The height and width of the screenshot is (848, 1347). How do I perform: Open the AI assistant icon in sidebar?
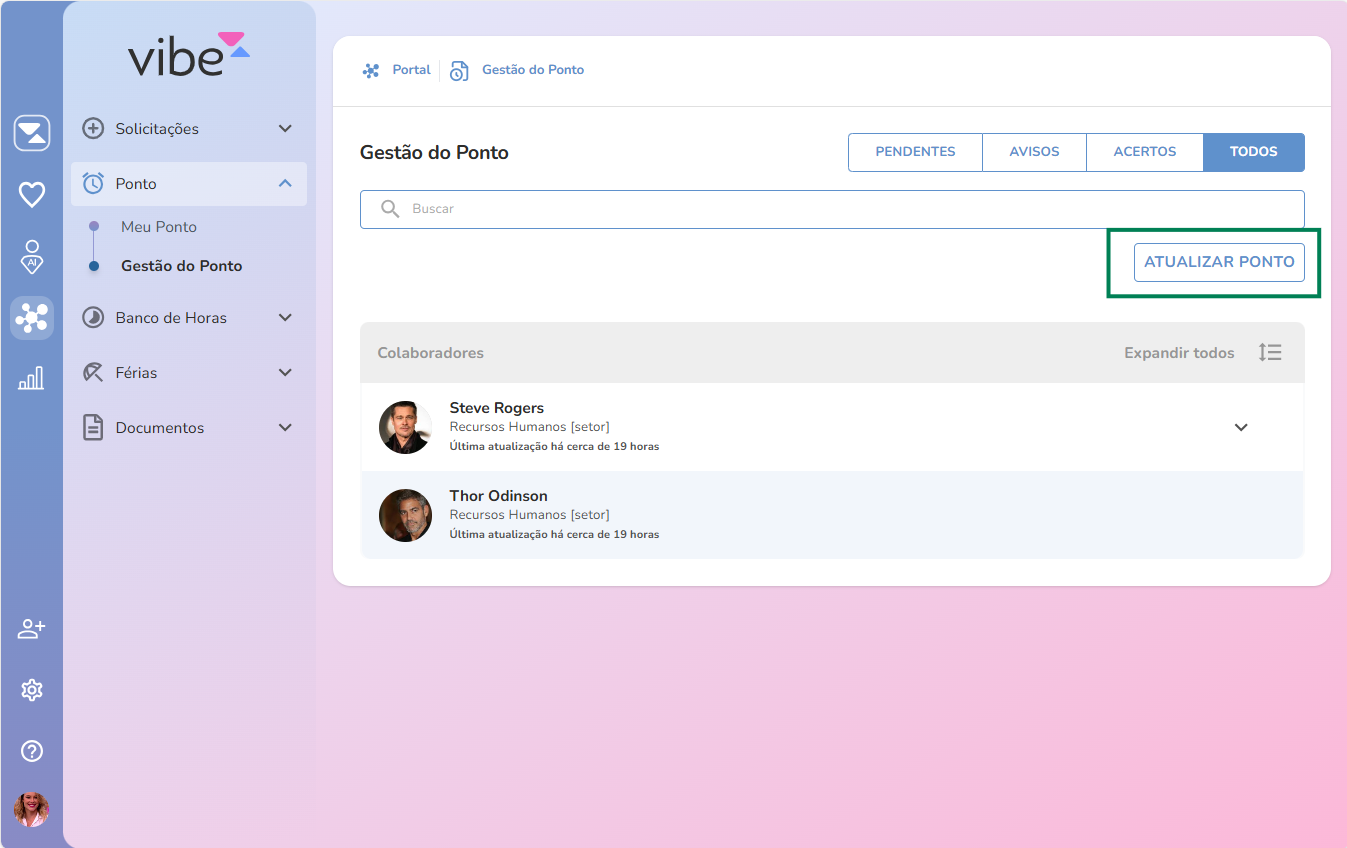click(32, 257)
